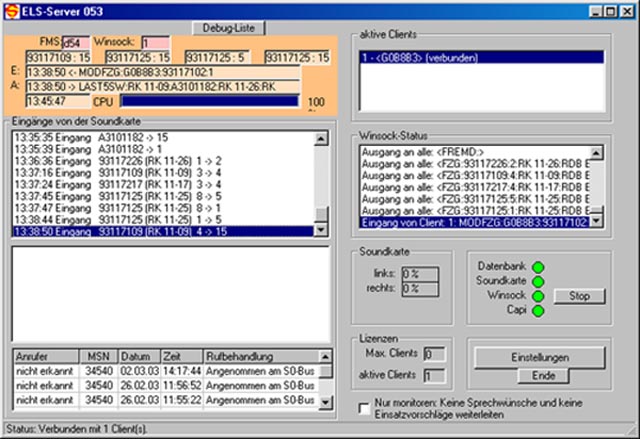
Task: Click the ELS-Server app icon in title bar
Action: point(10,10)
